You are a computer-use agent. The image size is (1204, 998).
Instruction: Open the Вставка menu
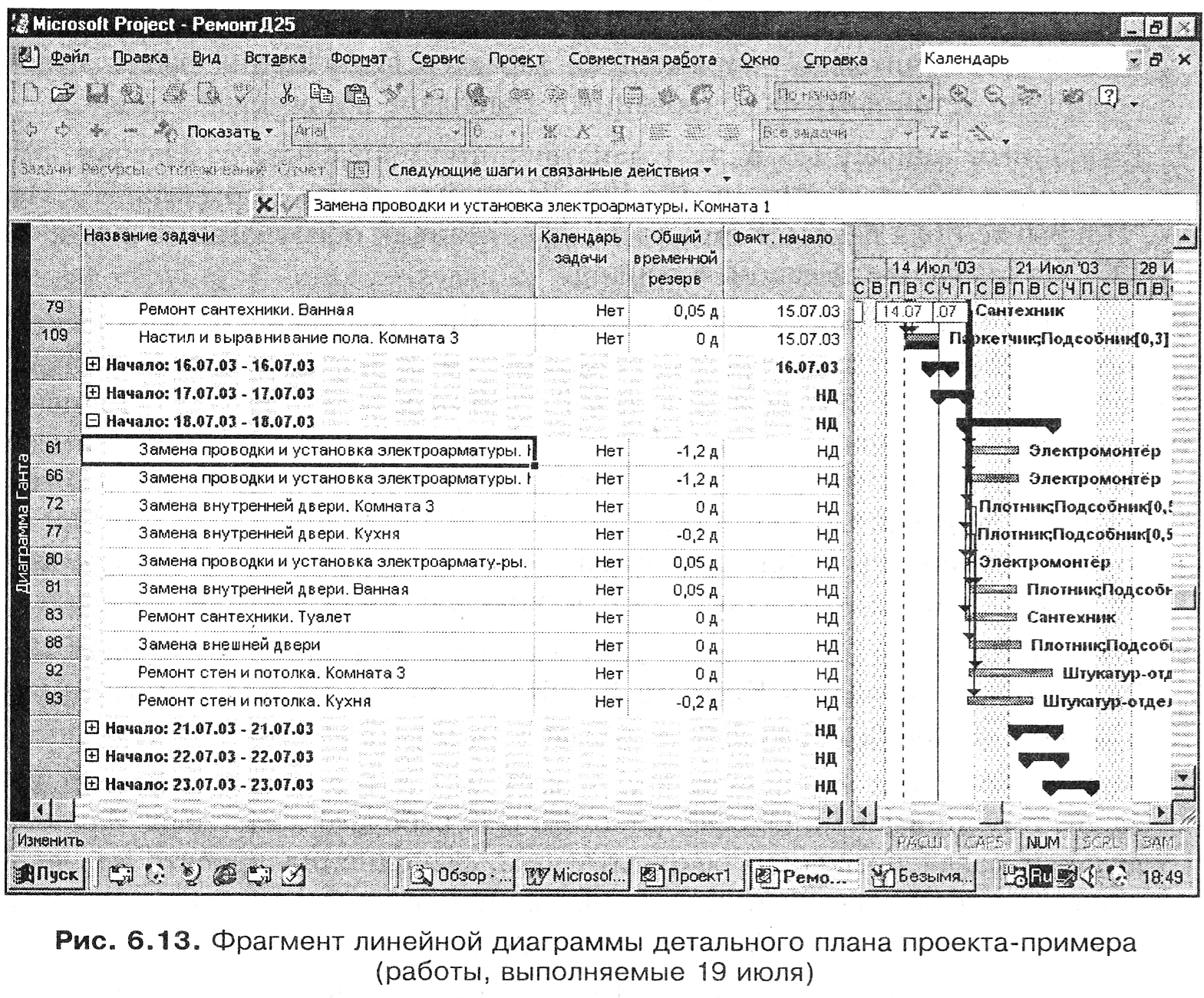[275, 58]
